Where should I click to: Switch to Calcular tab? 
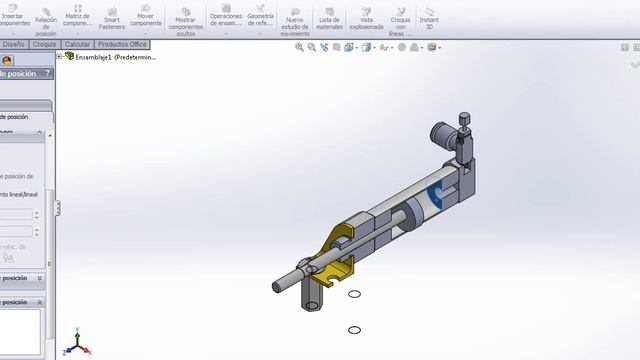click(x=77, y=44)
